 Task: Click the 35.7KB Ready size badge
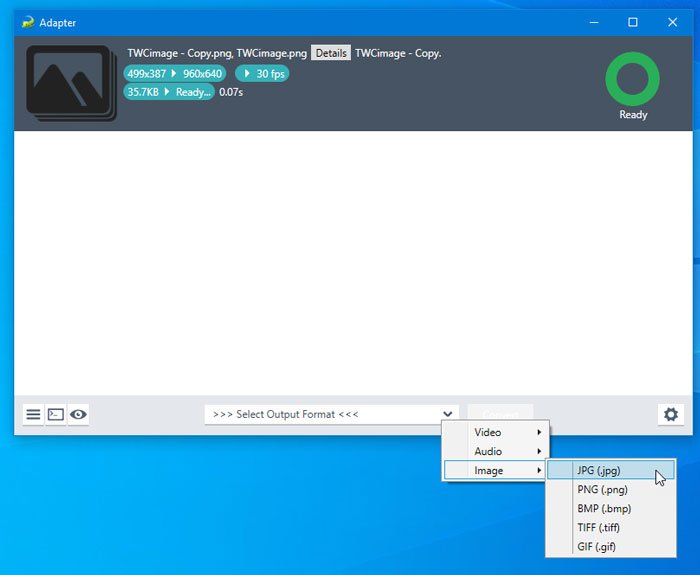point(169,92)
